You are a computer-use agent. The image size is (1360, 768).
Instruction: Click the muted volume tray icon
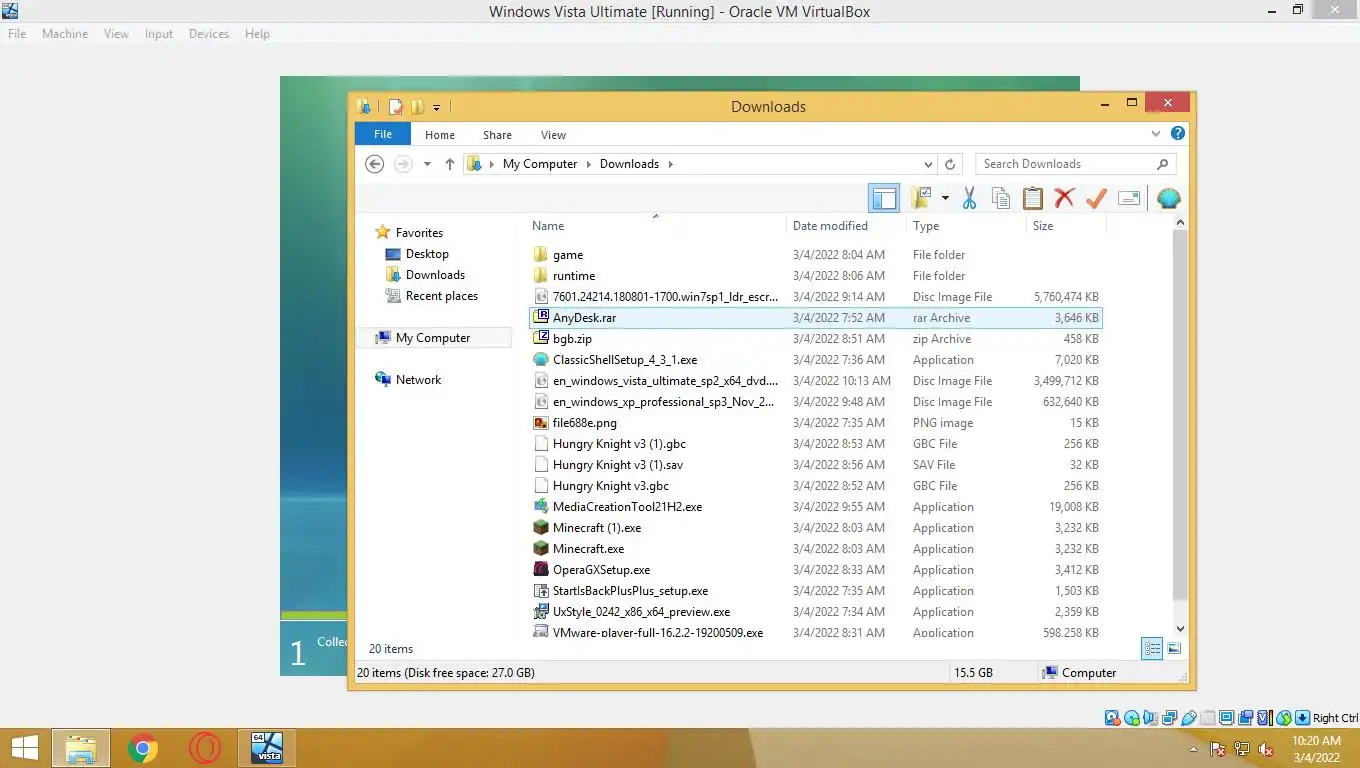(x=1265, y=749)
